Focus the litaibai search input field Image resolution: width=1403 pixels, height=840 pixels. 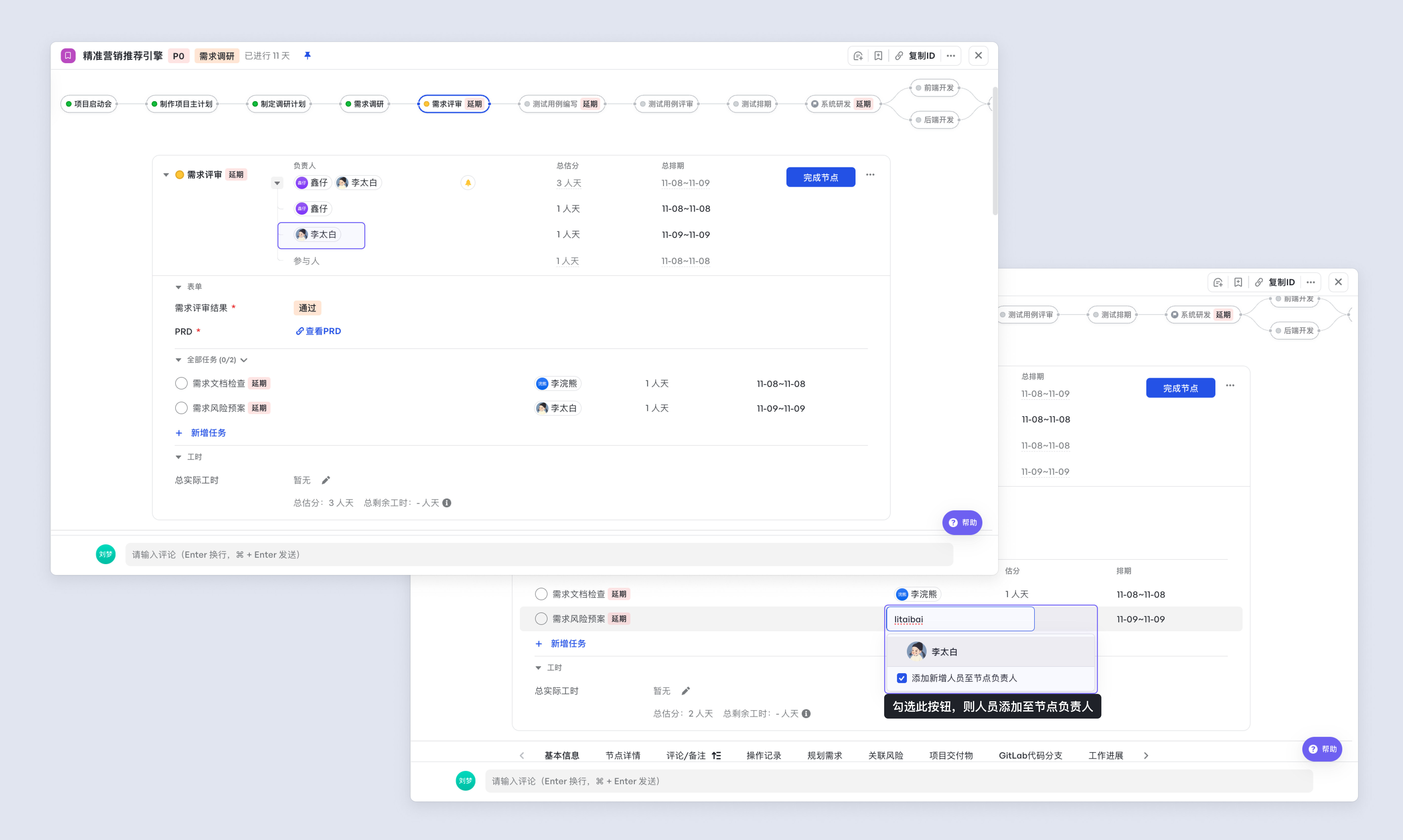960,619
